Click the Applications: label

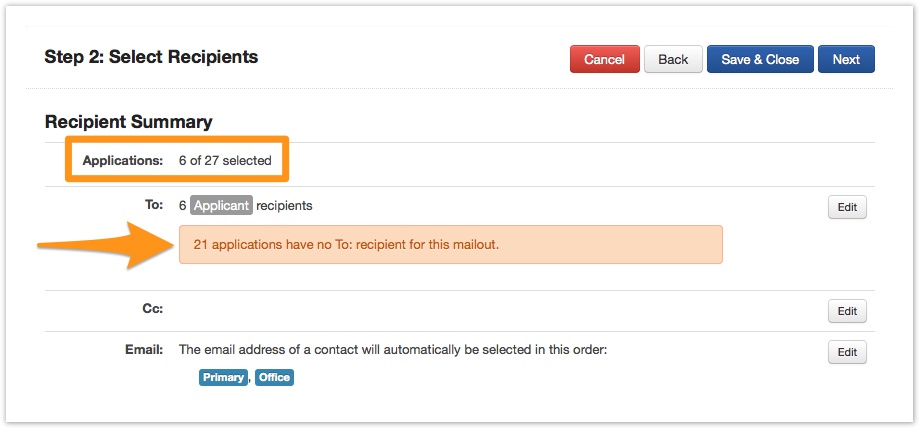[122, 160]
